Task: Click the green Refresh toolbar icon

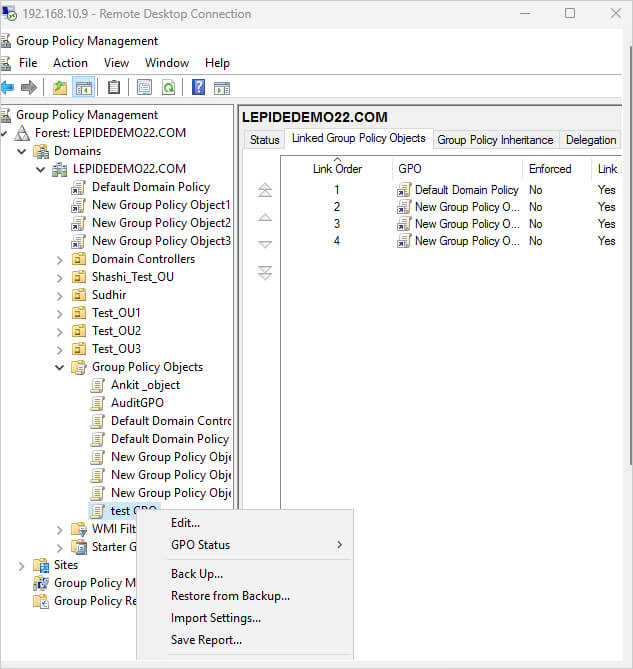Action: (168, 88)
